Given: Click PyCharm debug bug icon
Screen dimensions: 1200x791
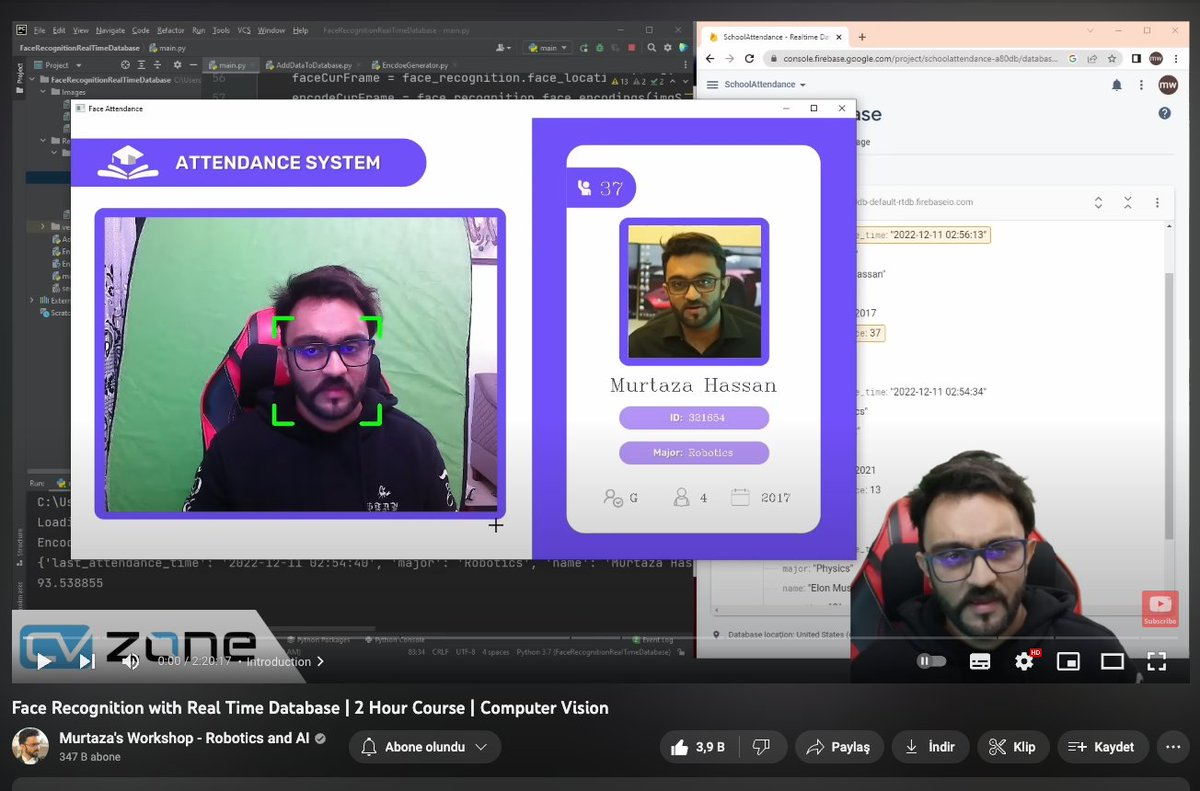Looking at the screenshot, I should pos(601,47).
